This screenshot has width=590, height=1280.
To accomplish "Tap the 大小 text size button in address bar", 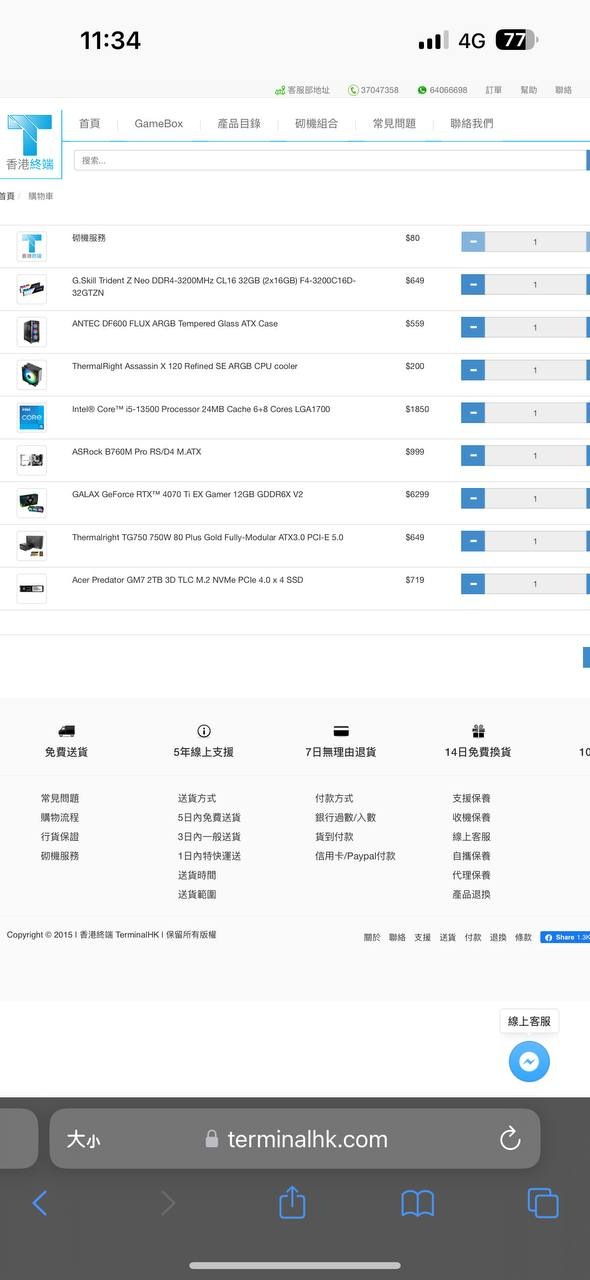I will click(x=83, y=1139).
